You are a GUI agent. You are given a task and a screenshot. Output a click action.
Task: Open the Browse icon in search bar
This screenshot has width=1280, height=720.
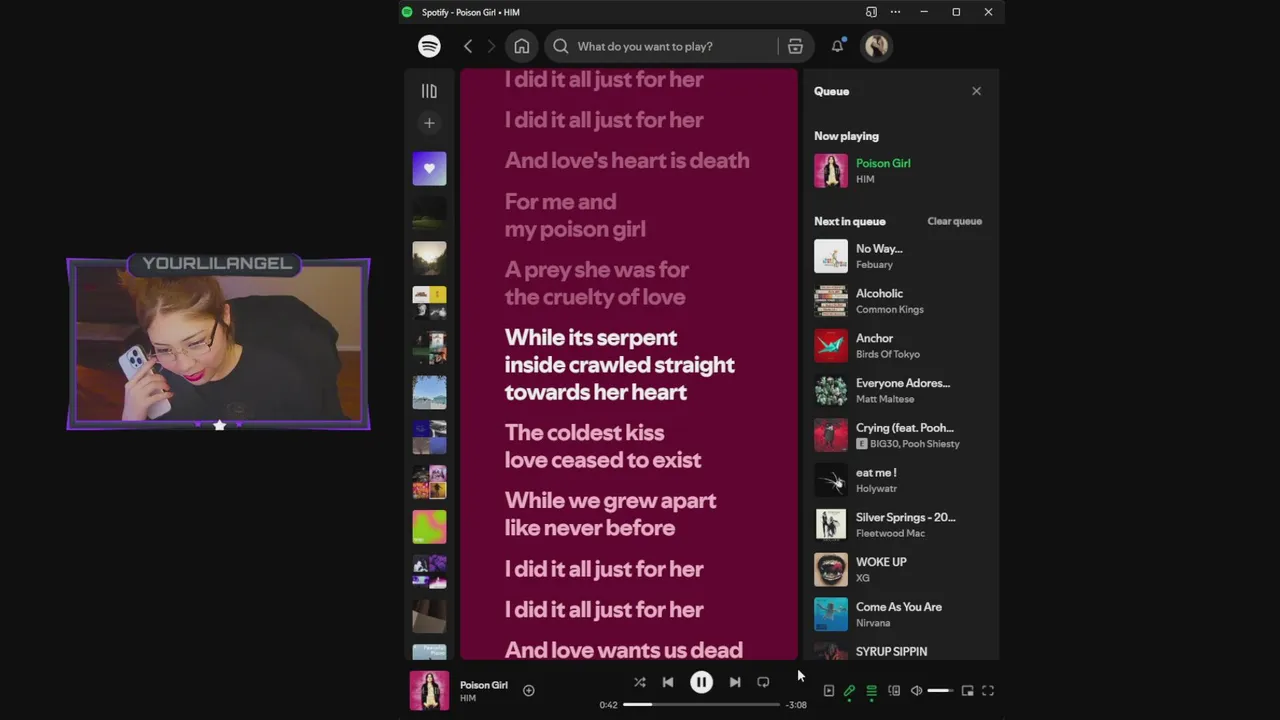[795, 46]
